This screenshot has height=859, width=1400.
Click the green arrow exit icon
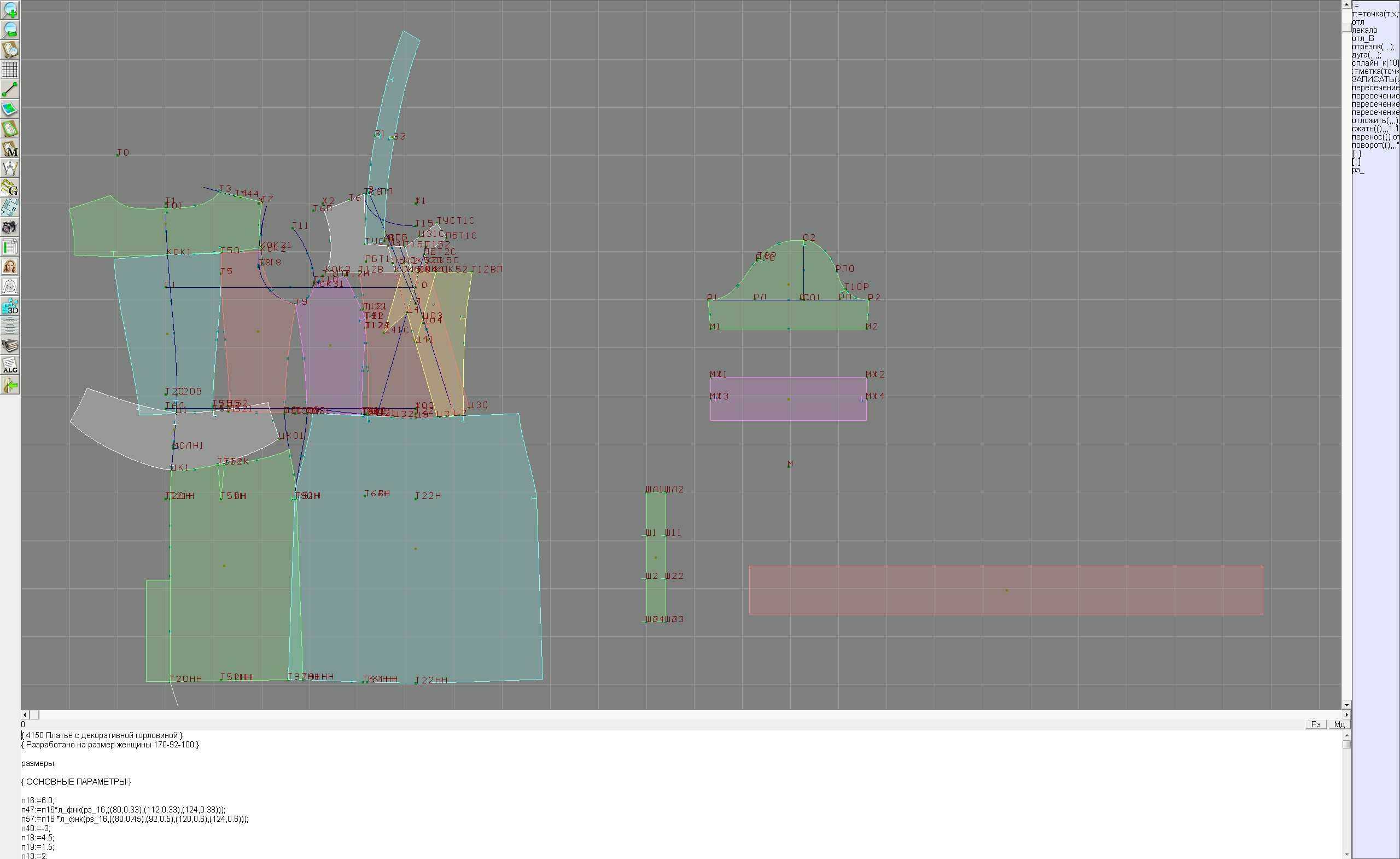[x=10, y=385]
